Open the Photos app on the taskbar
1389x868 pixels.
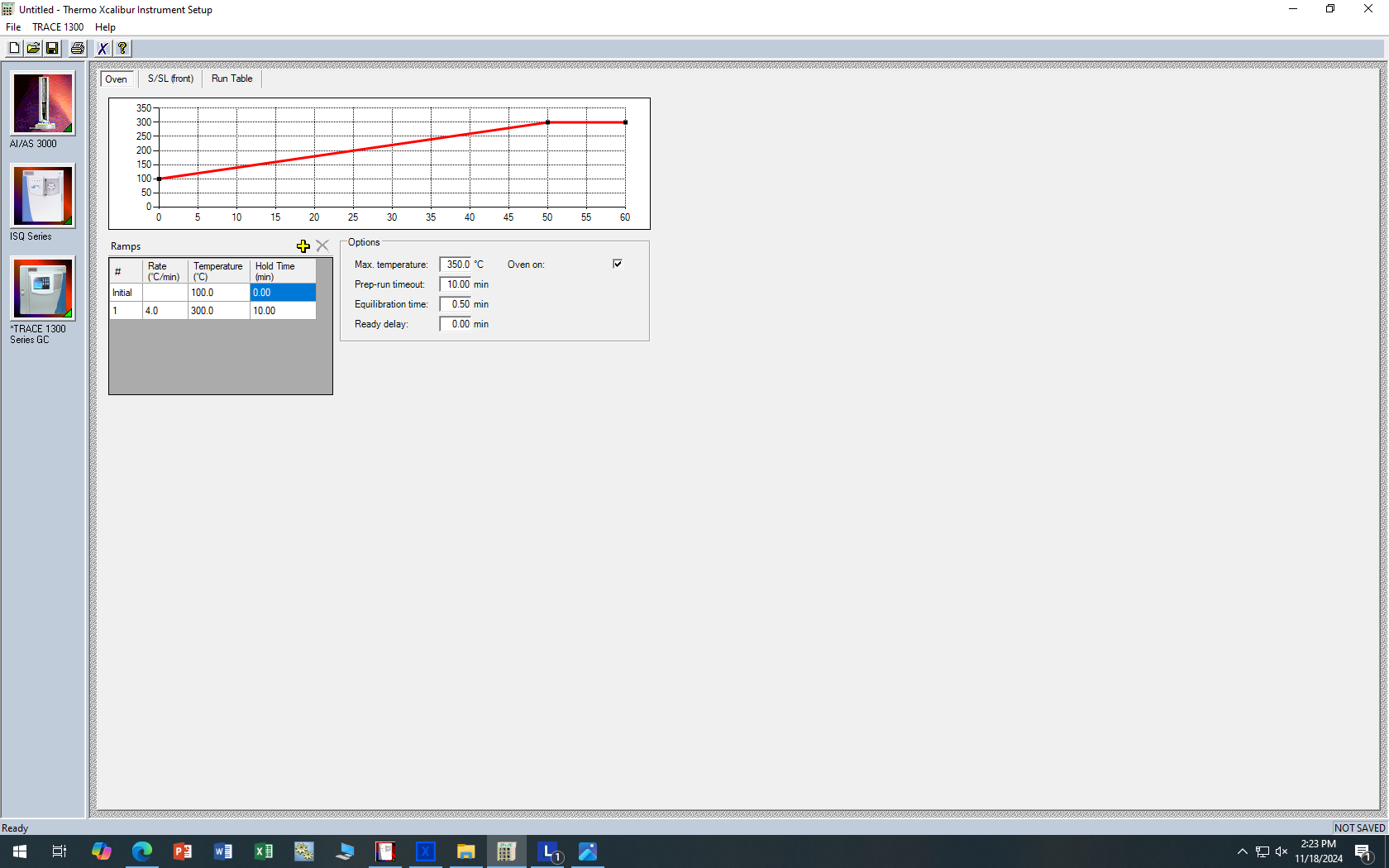[587, 851]
